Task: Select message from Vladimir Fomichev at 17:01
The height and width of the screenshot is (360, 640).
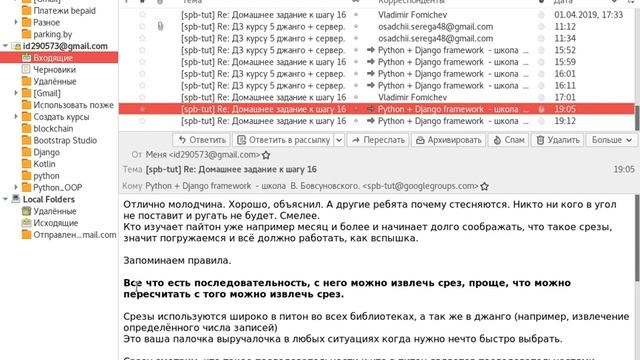Action: tap(377, 98)
